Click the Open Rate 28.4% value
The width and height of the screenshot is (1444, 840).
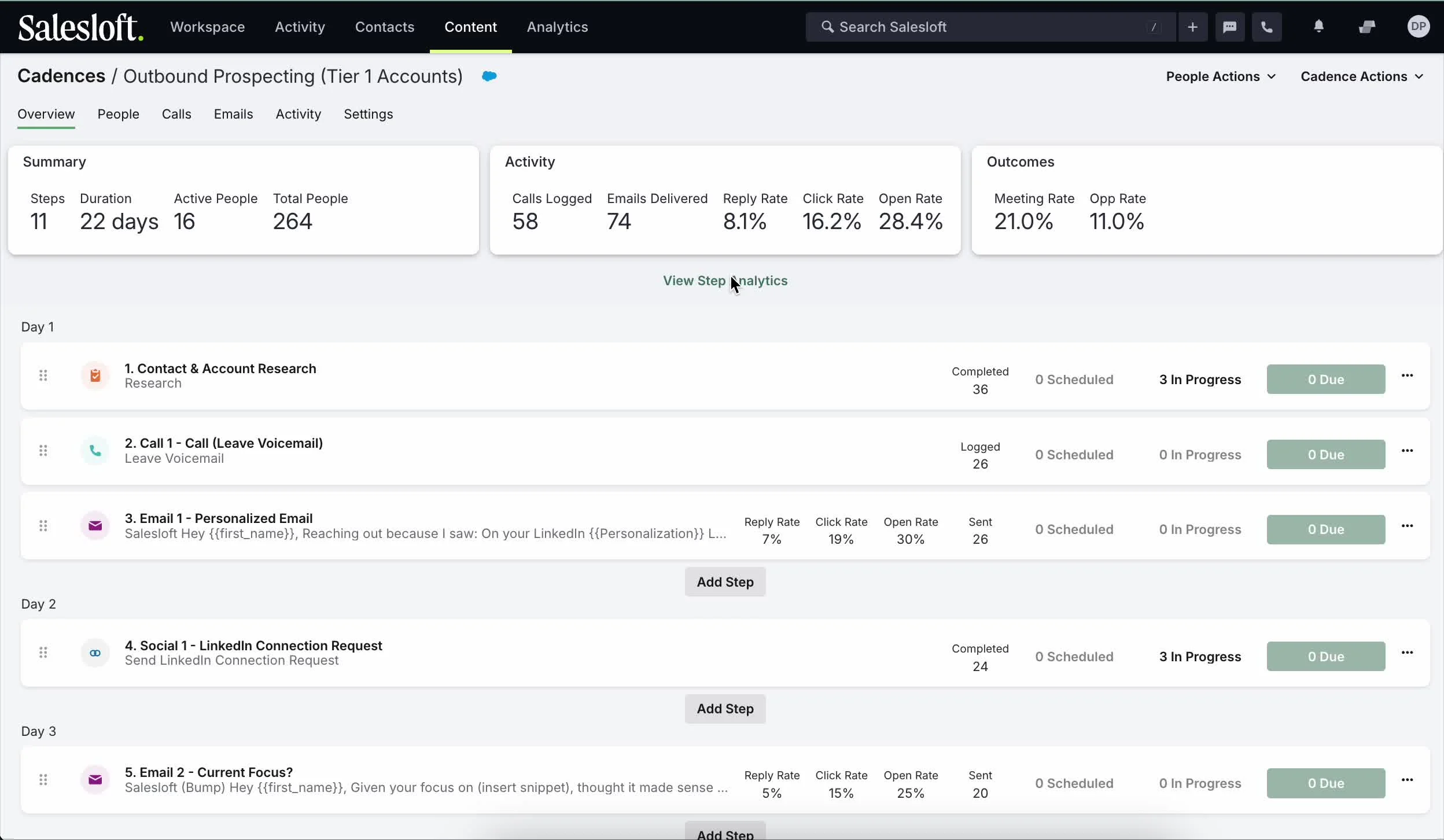pyautogui.click(x=911, y=222)
